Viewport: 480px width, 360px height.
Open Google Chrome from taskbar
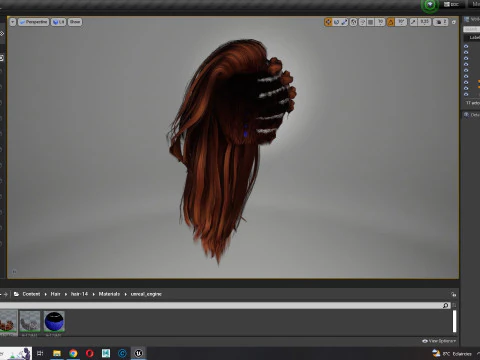point(73,353)
